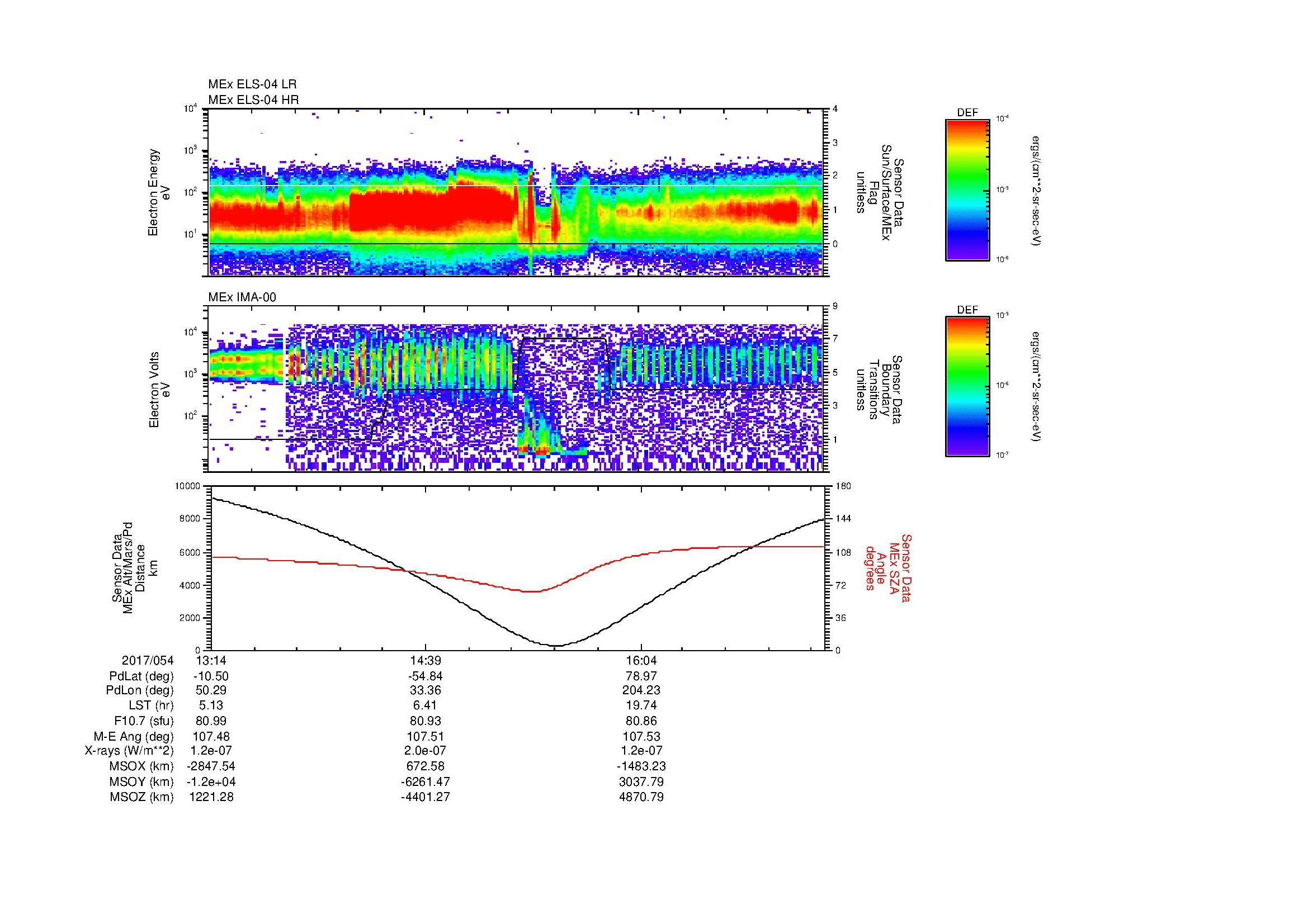The image size is (1308, 924).
Task: Click the M-E Ang value 107.51
Action: point(426,736)
